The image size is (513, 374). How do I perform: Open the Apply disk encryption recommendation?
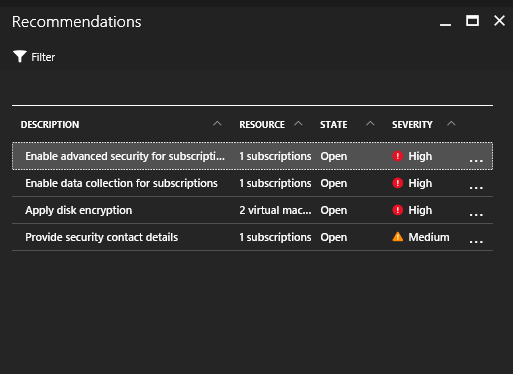[252, 210]
